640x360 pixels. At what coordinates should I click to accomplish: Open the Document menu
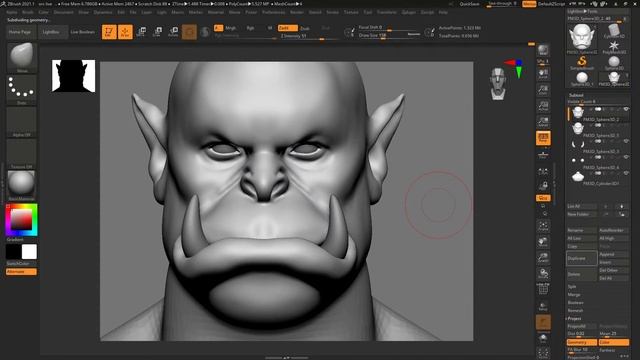click(x=64, y=12)
